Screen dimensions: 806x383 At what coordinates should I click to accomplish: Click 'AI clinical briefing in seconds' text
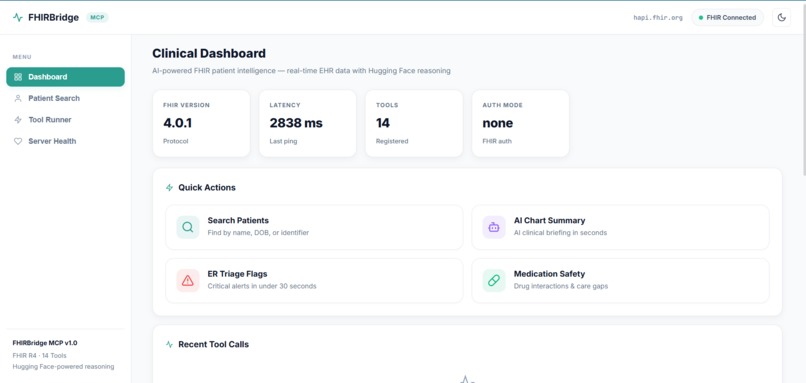tap(560, 233)
